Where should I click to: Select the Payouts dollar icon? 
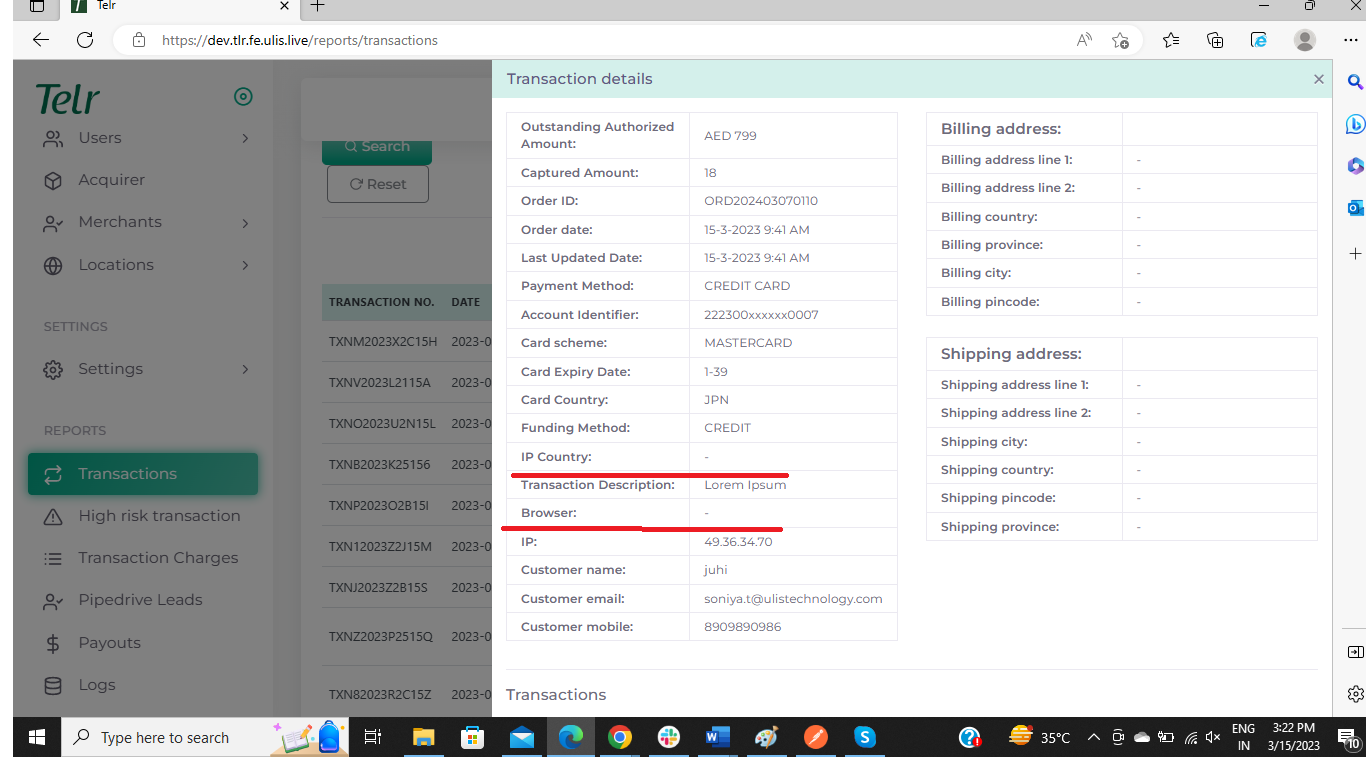(53, 643)
